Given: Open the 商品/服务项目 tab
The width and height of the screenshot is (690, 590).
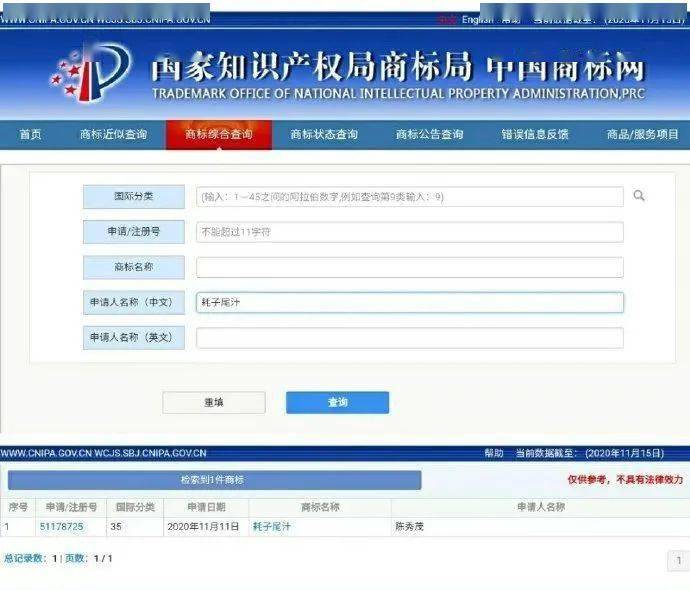Looking at the screenshot, I should [x=642, y=134].
